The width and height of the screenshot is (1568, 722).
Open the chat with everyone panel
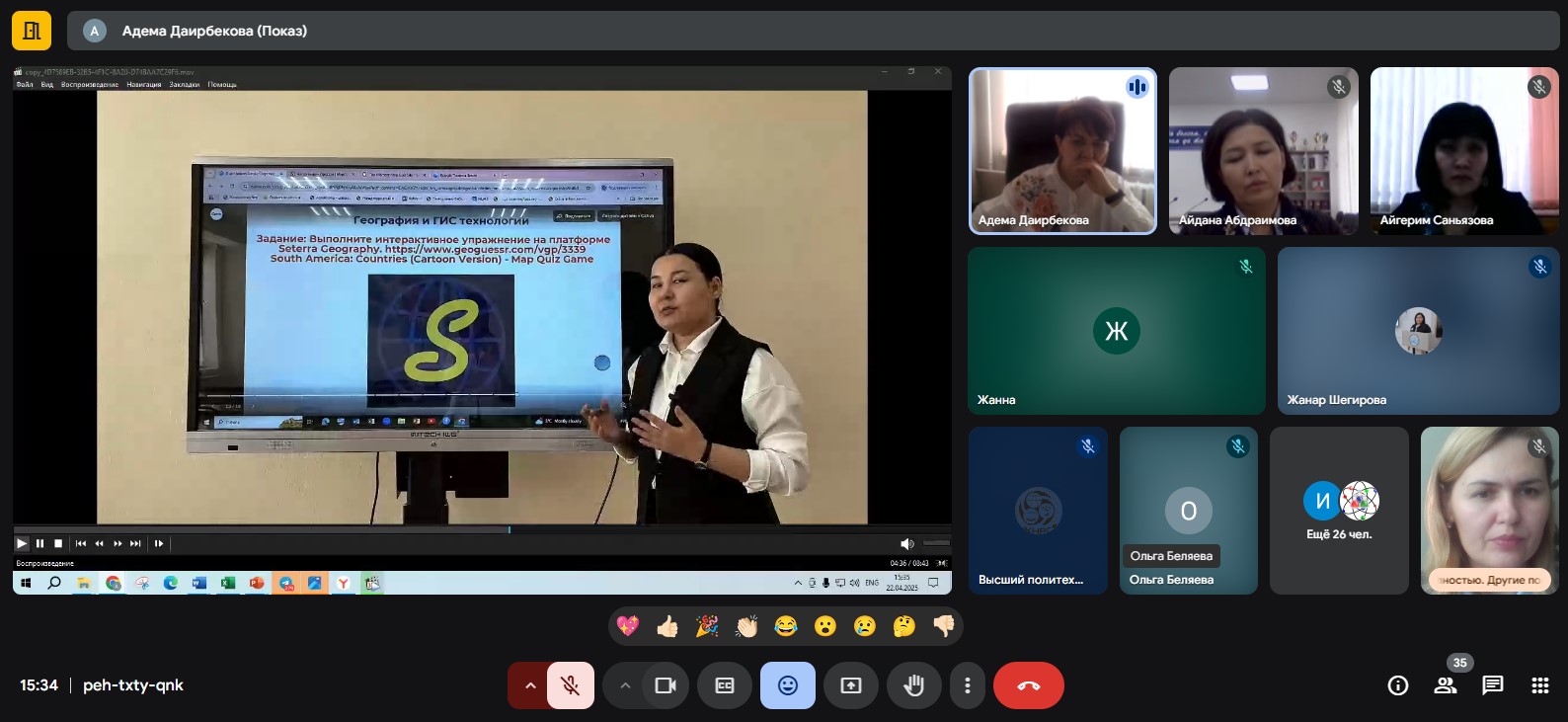click(1492, 685)
